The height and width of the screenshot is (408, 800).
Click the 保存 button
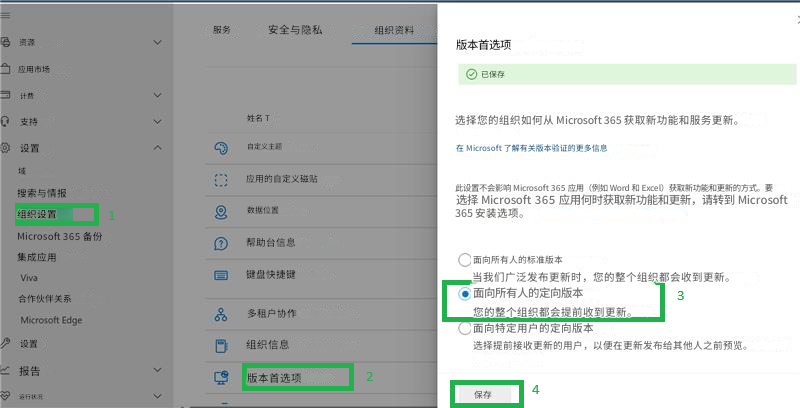483,394
